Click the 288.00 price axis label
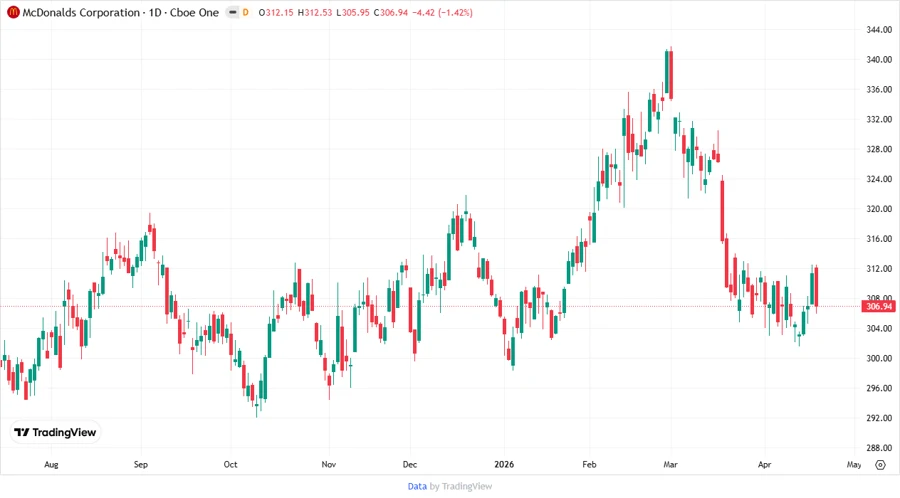The image size is (900, 498). pyautogui.click(x=879, y=448)
